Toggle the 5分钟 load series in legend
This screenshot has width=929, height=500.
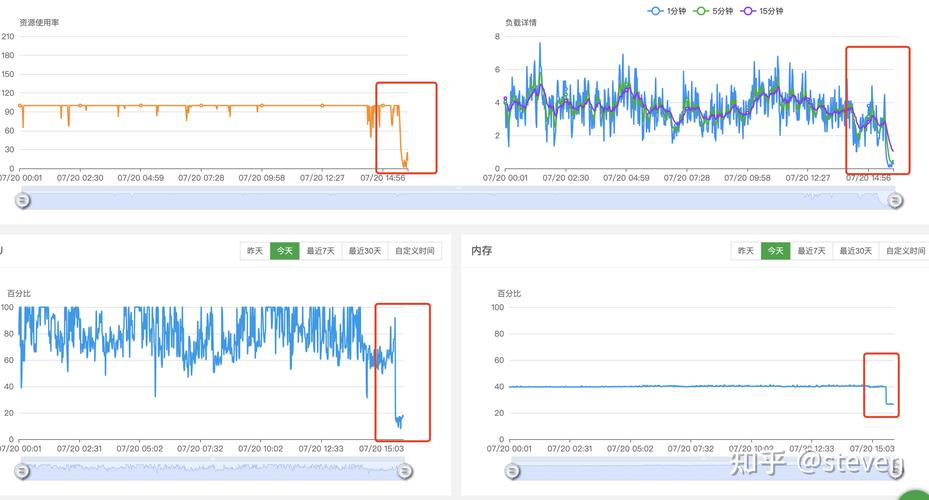pos(713,11)
